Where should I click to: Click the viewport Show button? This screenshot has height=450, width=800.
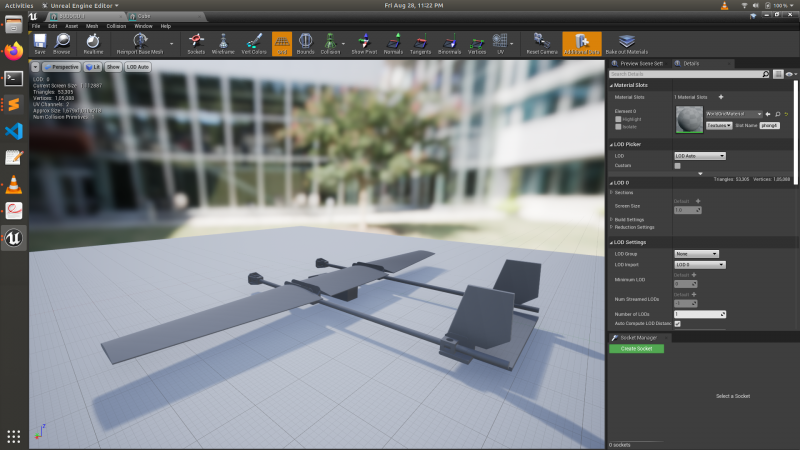pos(113,67)
